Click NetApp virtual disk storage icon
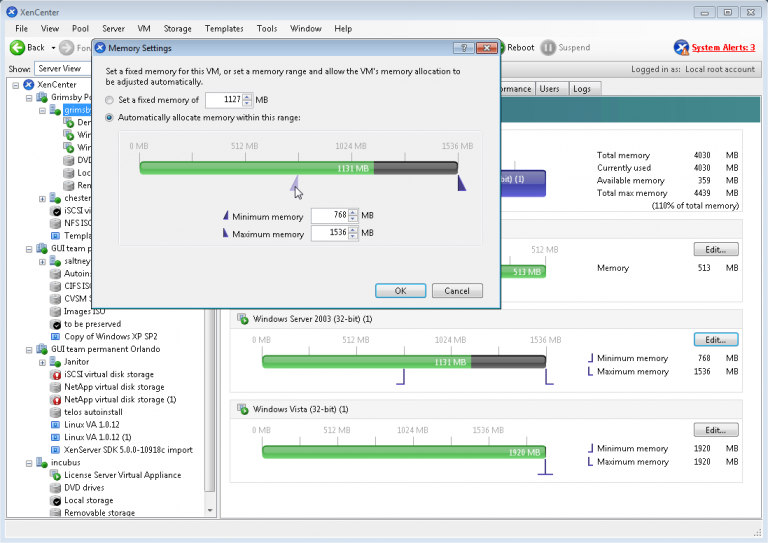The height and width of the screenshot is (543, 768). [x=56, y=387]
